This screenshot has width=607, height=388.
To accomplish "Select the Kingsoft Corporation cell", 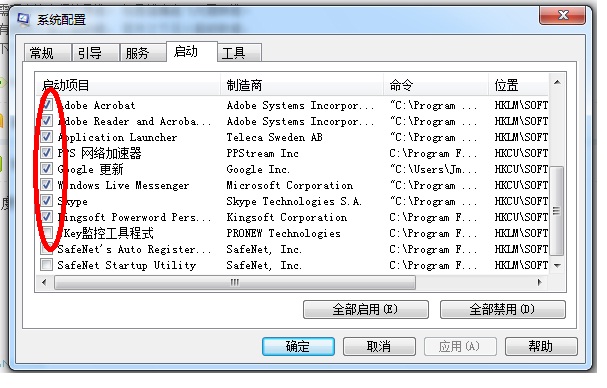I will coord(287,217).
